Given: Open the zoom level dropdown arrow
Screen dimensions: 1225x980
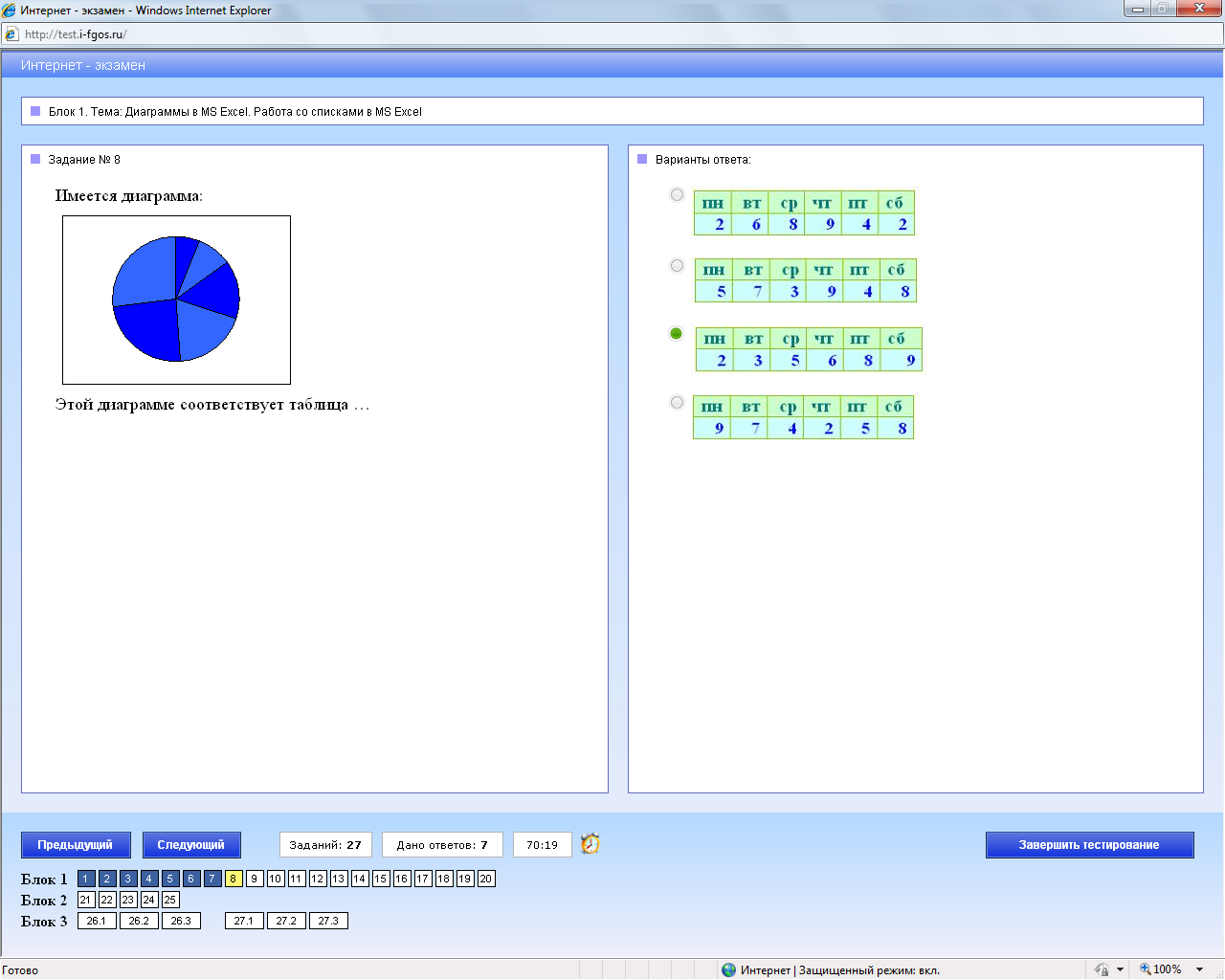Looking at the screenshot, I should pyautogui.click(x=1199, y=969).
